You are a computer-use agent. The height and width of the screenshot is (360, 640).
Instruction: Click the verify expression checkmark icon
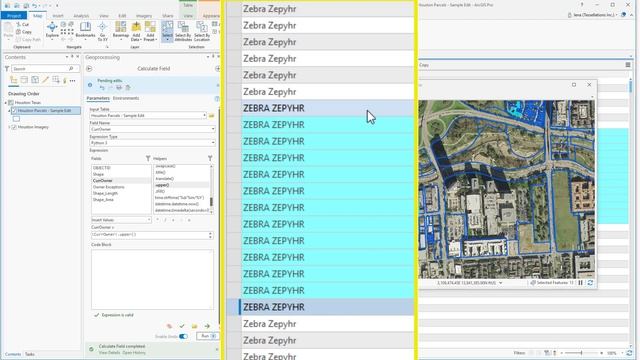pos(182,326)
